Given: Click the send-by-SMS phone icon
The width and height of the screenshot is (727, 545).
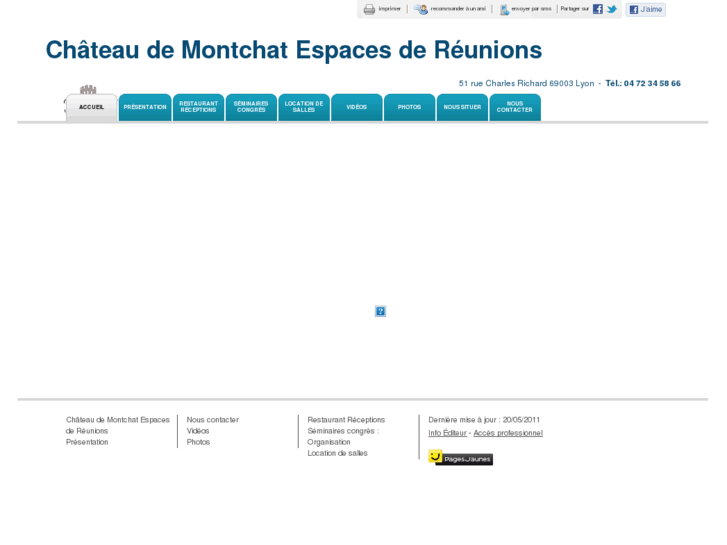Looking at the screenshot, I should pyautogui.click(x=504, y=9).
